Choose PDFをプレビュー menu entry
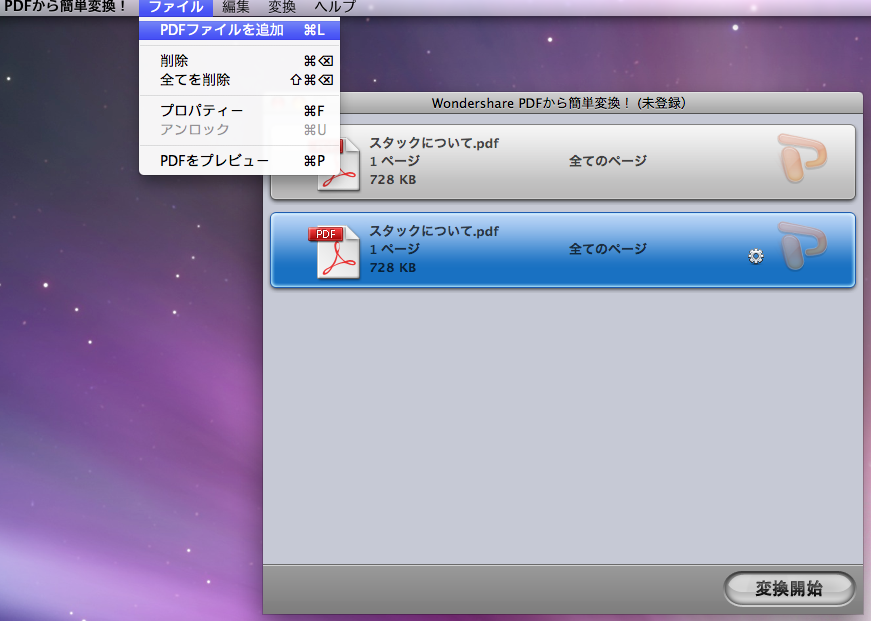Viewport: 871px width, 621px height. [239, 161]
